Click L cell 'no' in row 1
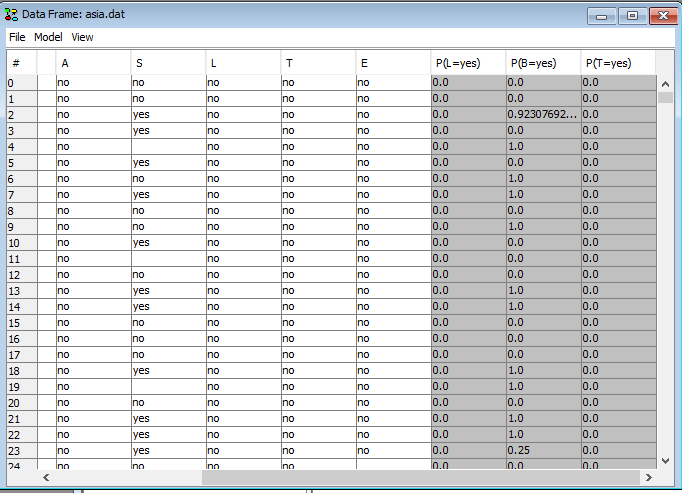This screenshot has width=682, height=493. 244,99
